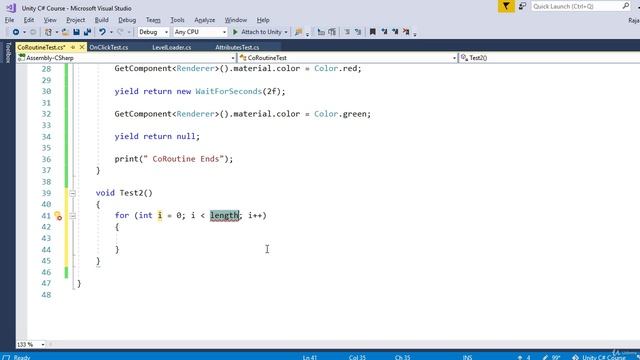Open the notifications flag icon

pyautogui.click(x=506, y=6)
